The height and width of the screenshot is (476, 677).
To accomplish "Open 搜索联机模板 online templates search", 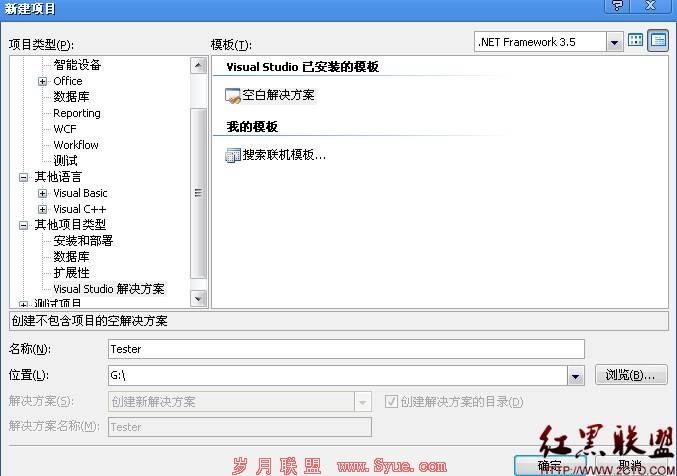I will [x=275, y=155].
